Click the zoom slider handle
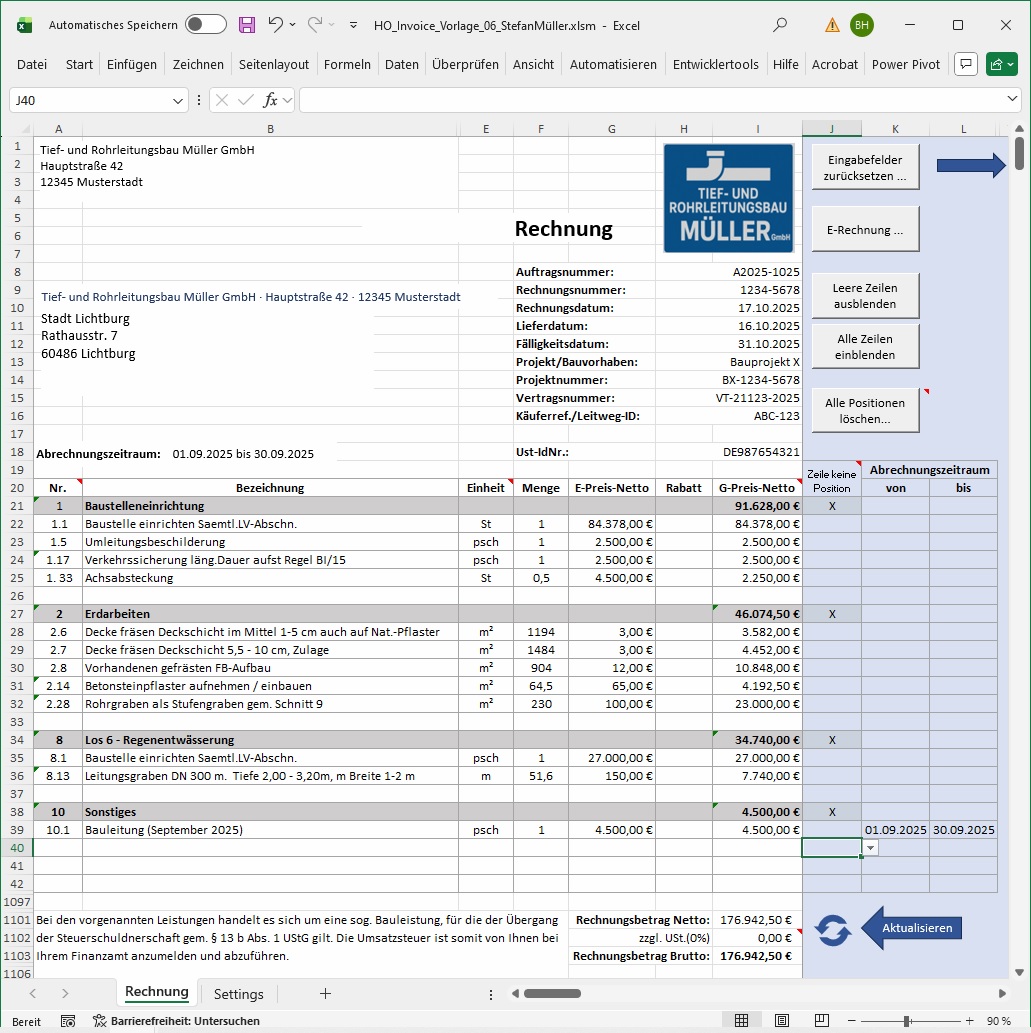This screenshot has height=1033, width=1031. (906, 1021)
